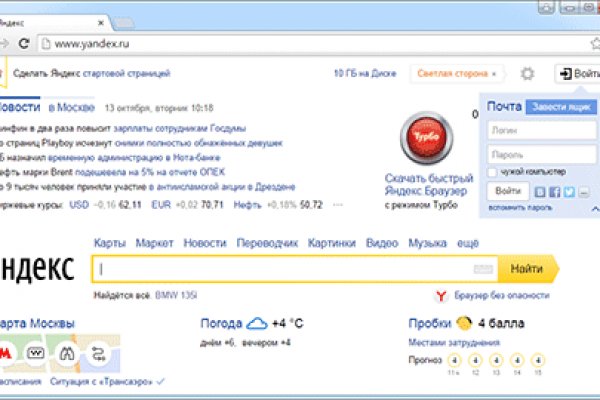The height and width of the screenshot is (400, 600).
Task: Log in via the Twitter icon
Action: (568, 192)
